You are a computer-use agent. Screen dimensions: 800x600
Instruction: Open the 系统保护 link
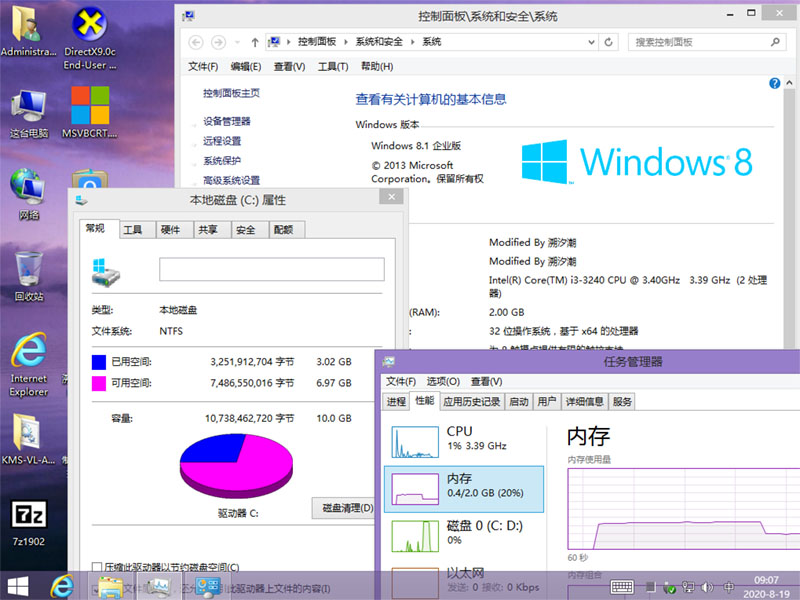pyautogui.click(x=222, y=161)
